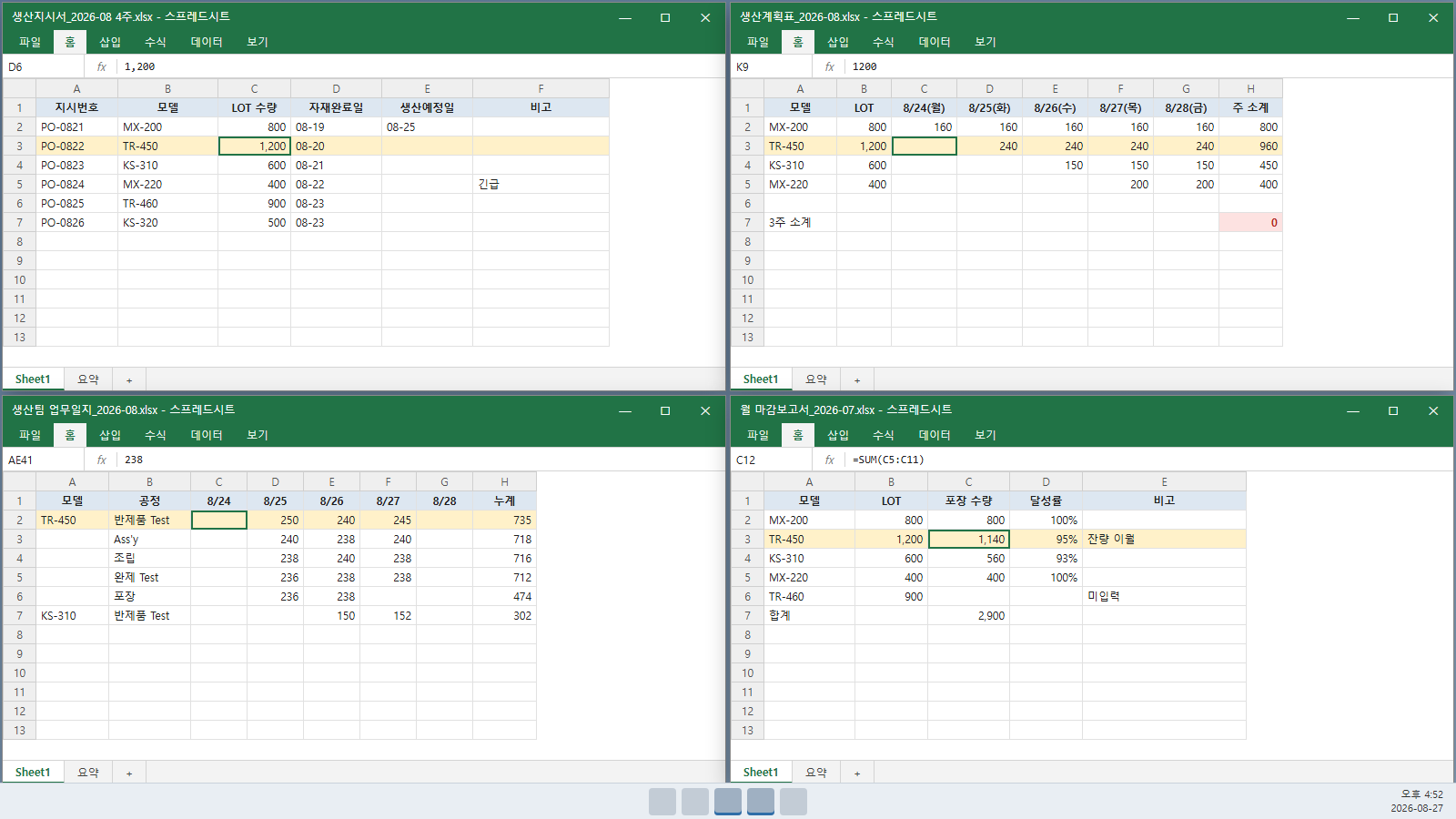Switch to 요약 sheet tab in 월 마감보고서 window
This screenshot has height=819, width=1456.
tap(816, 773)
